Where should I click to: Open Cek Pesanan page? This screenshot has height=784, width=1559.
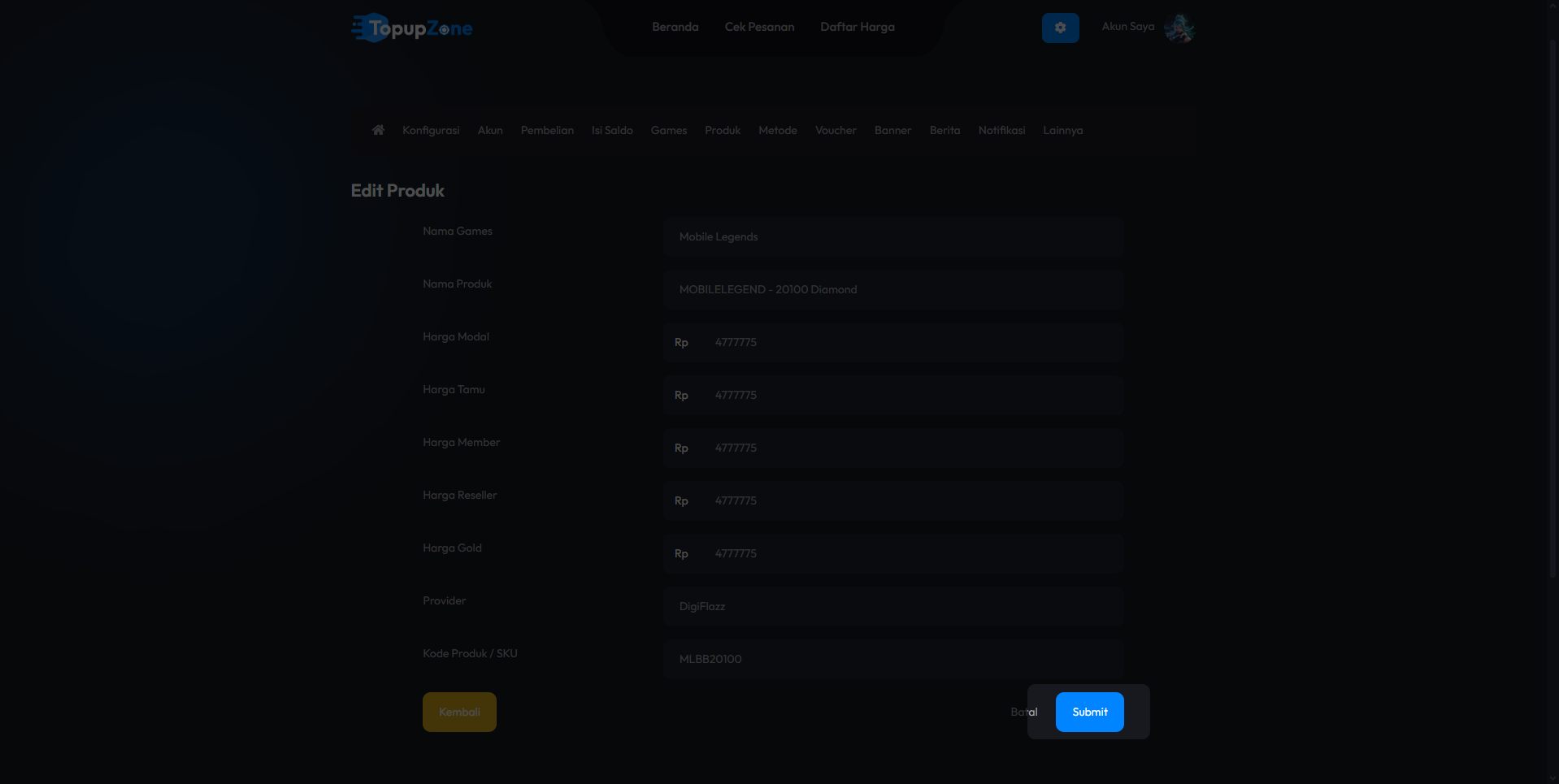pos(759,27)
